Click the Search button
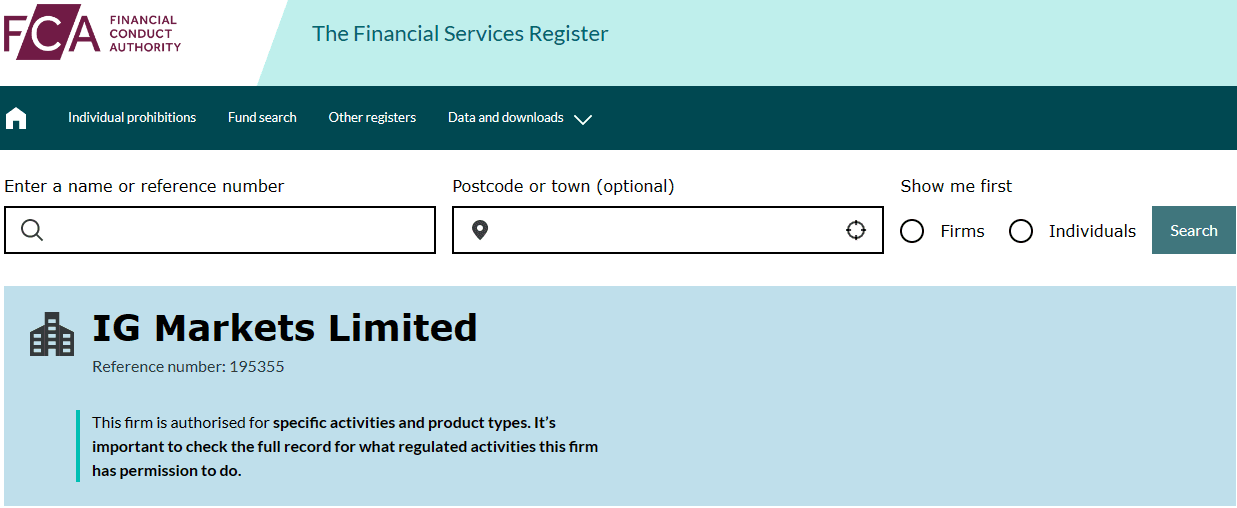Viewport: 1237px width, 508px height. (1194, 230)
